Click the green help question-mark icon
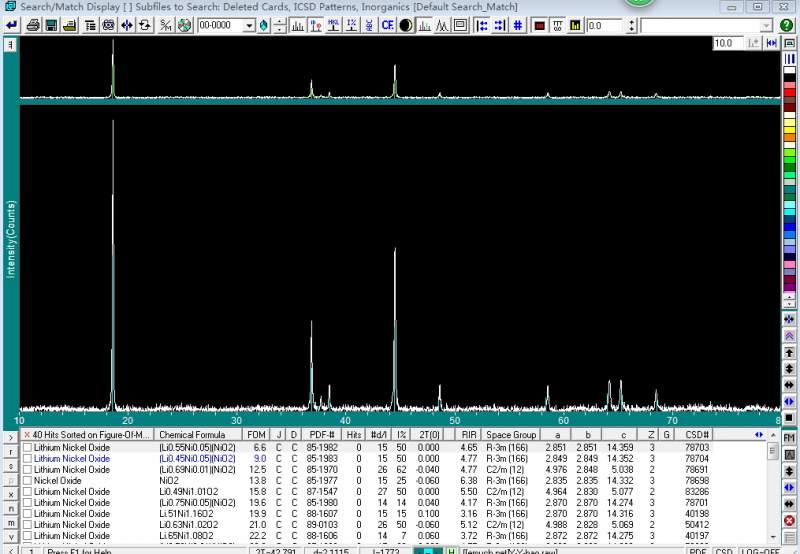 [787, 25]
